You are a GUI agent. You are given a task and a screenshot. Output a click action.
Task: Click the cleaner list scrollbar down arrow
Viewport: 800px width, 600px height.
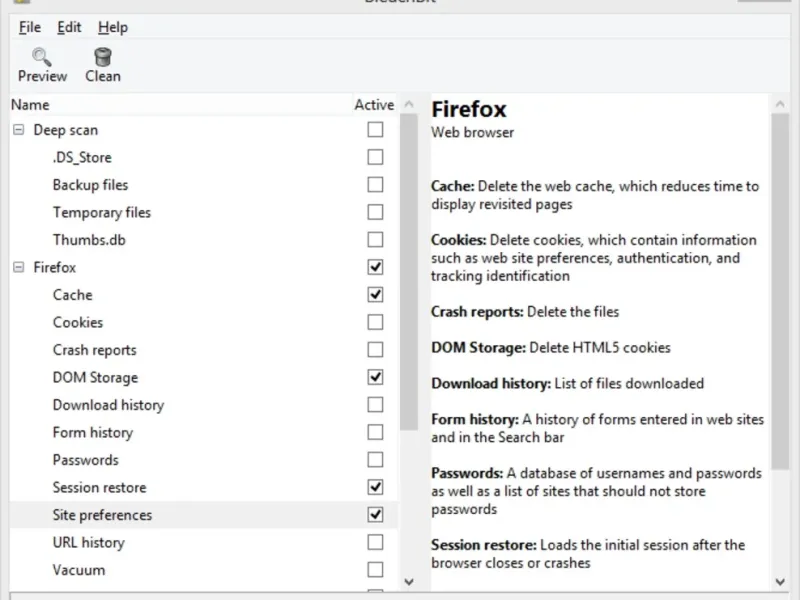409,582
